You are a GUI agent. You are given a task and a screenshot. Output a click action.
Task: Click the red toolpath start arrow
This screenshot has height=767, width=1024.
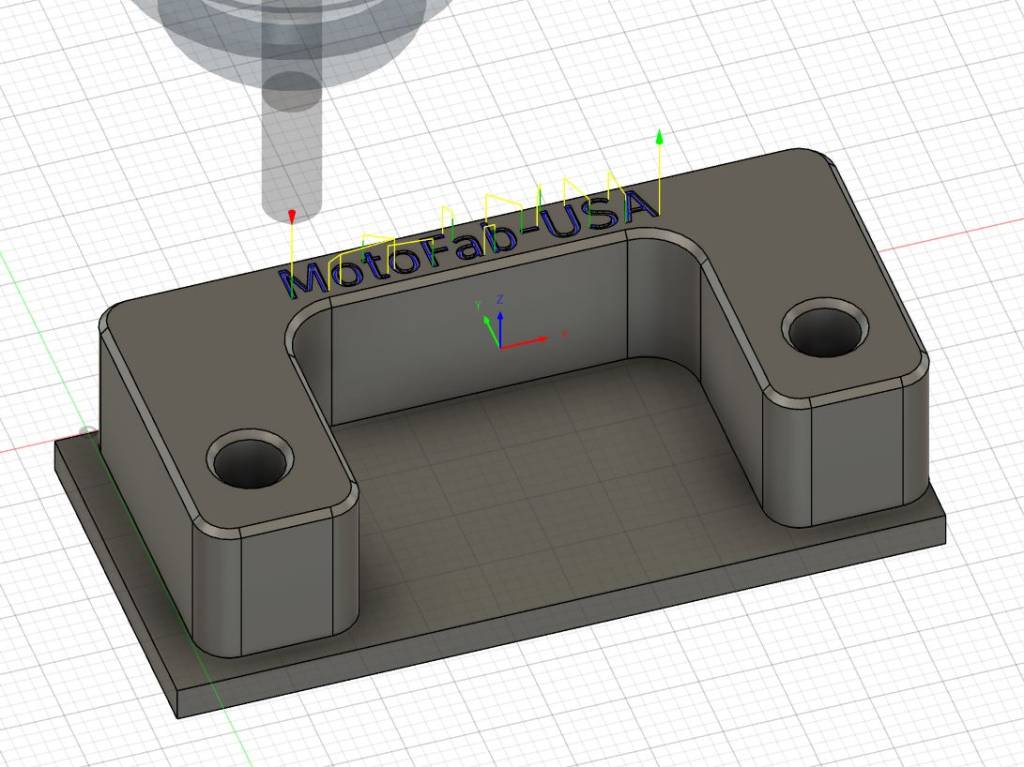click(291, 216)
